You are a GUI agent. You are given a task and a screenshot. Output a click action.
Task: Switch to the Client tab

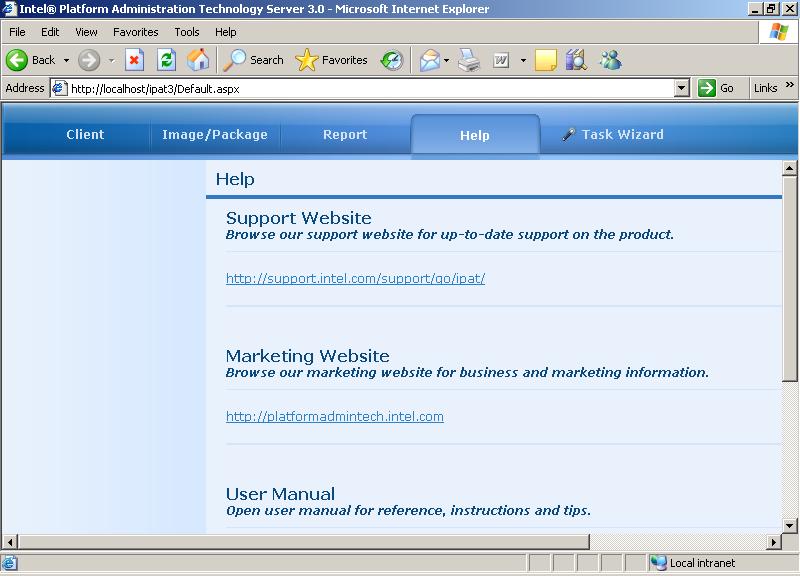85,135
